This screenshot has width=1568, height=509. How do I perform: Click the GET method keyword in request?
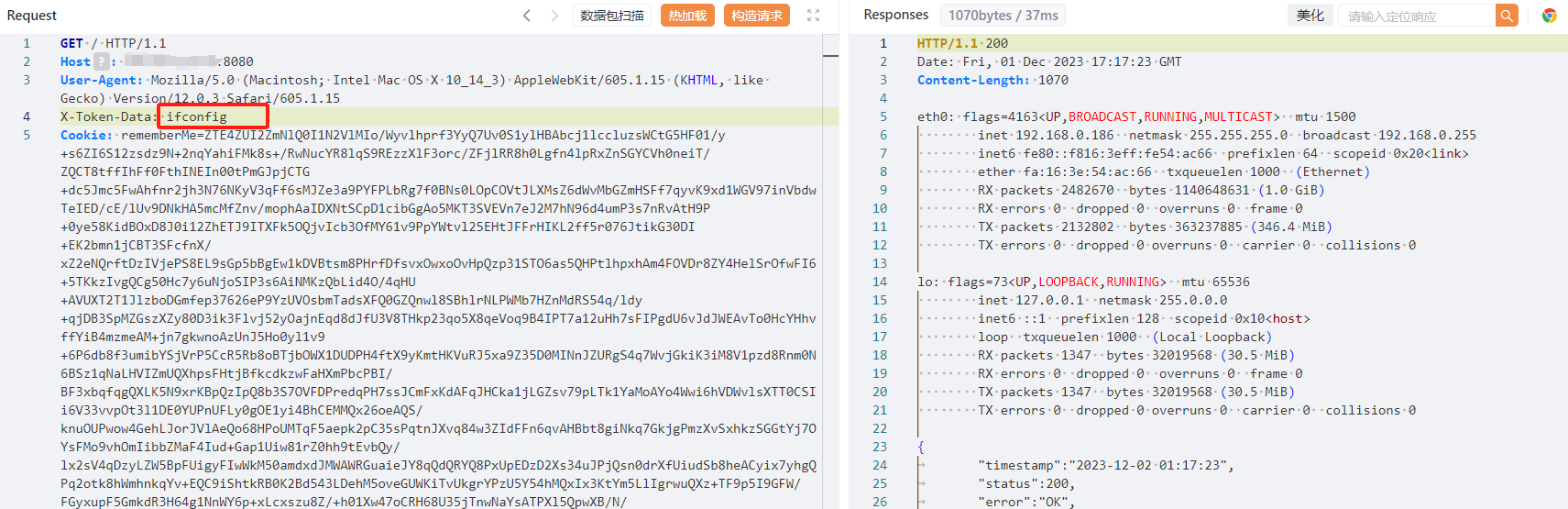71,43
